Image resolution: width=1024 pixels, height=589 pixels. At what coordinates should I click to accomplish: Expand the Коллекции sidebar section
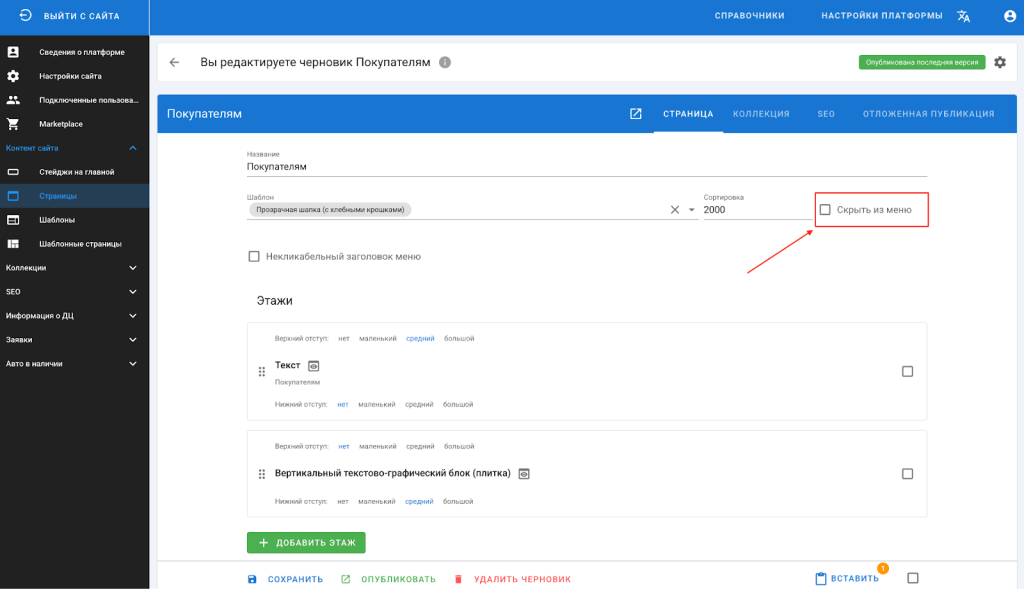pos(133,268)
